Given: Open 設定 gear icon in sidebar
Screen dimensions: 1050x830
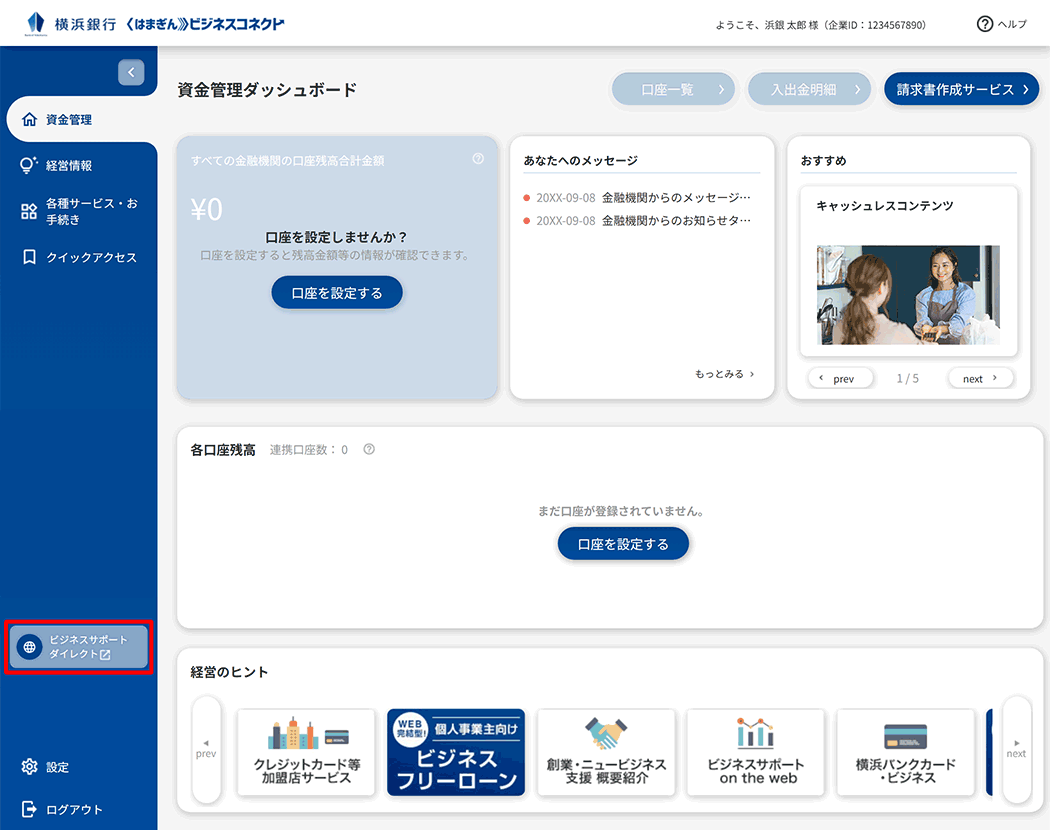Looking at the screenshot, I should 29,767.
